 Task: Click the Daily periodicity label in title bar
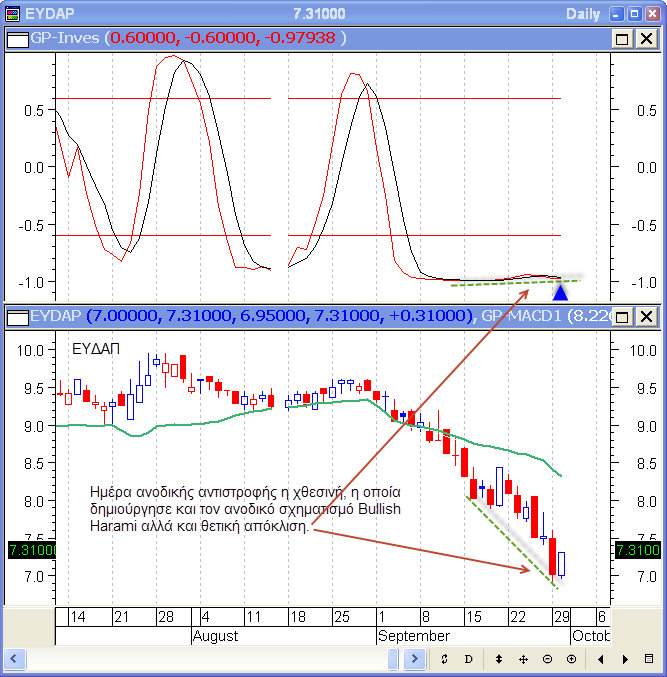584,14
